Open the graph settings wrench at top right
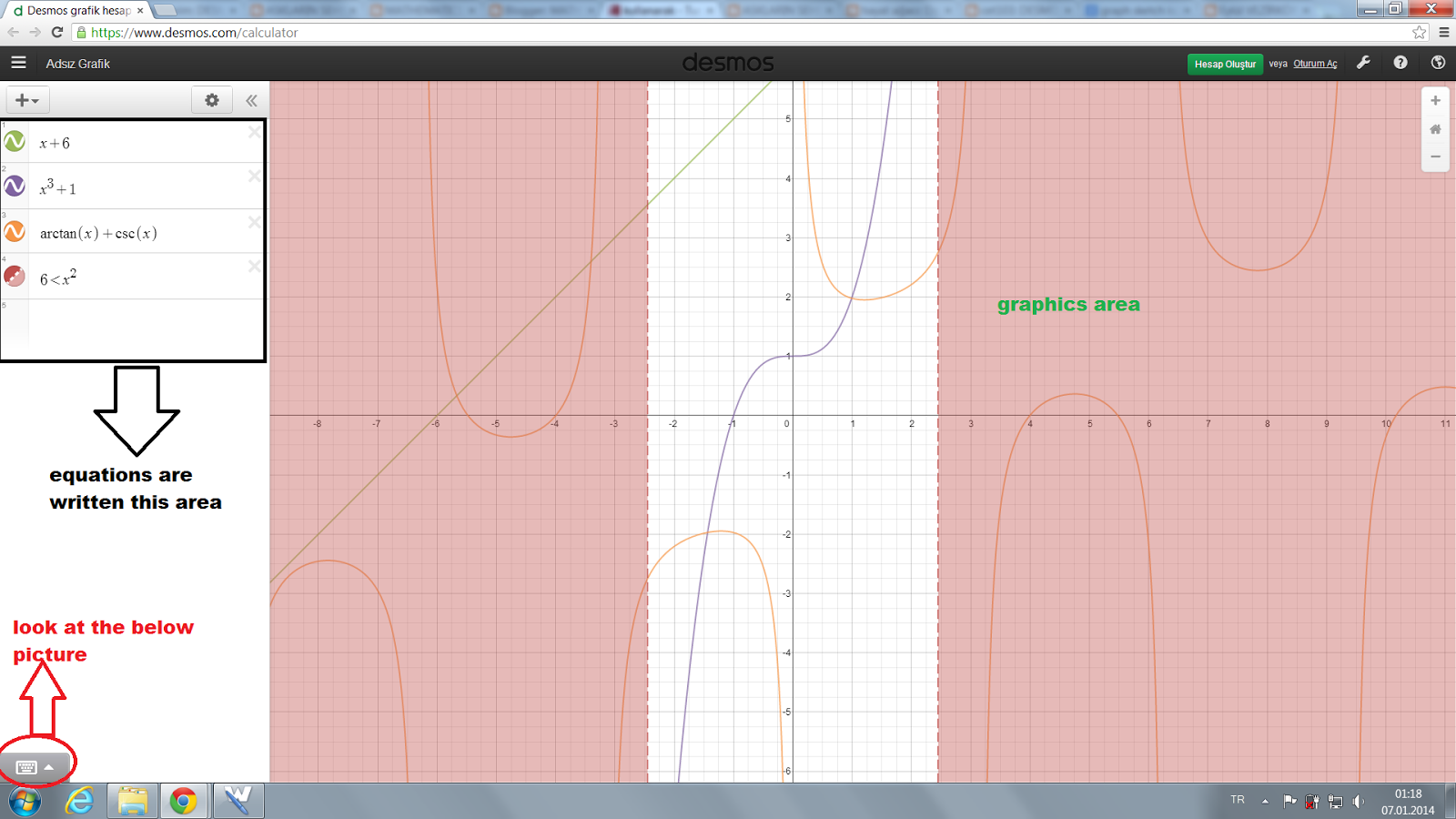Image resolution: width=1456 pixels, height=819 pixels. pos(1363,63)
